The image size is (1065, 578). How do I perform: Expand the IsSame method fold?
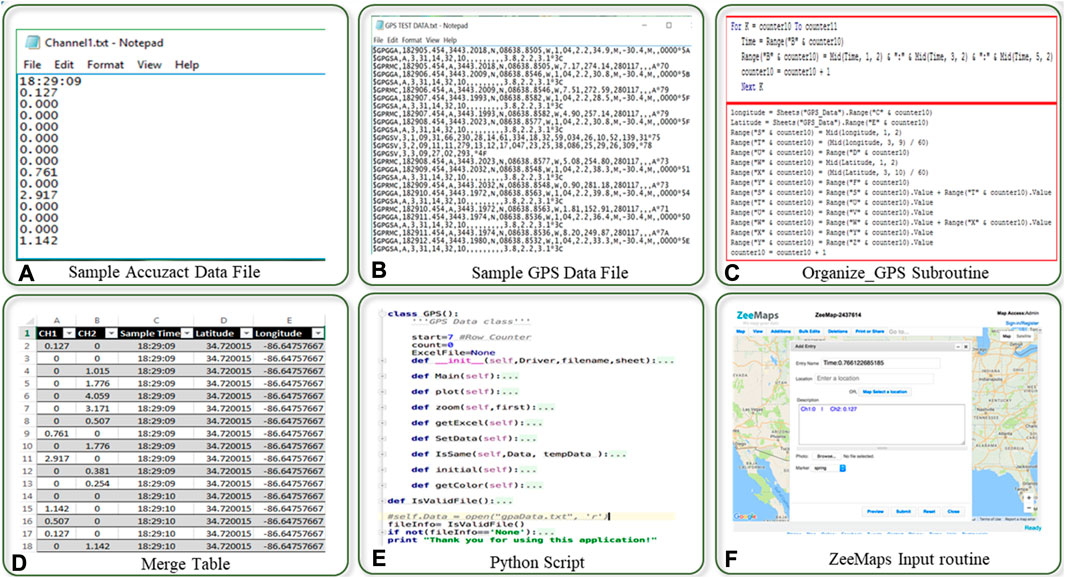click(x=383, y=454)
